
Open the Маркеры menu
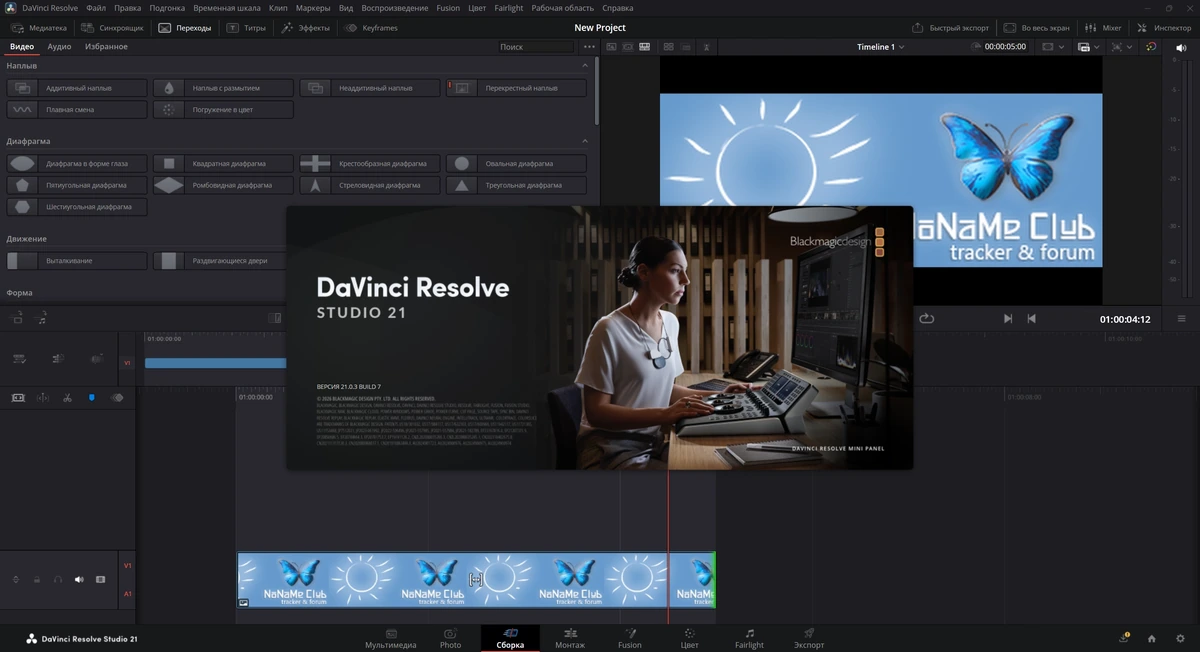click(313, 8)
